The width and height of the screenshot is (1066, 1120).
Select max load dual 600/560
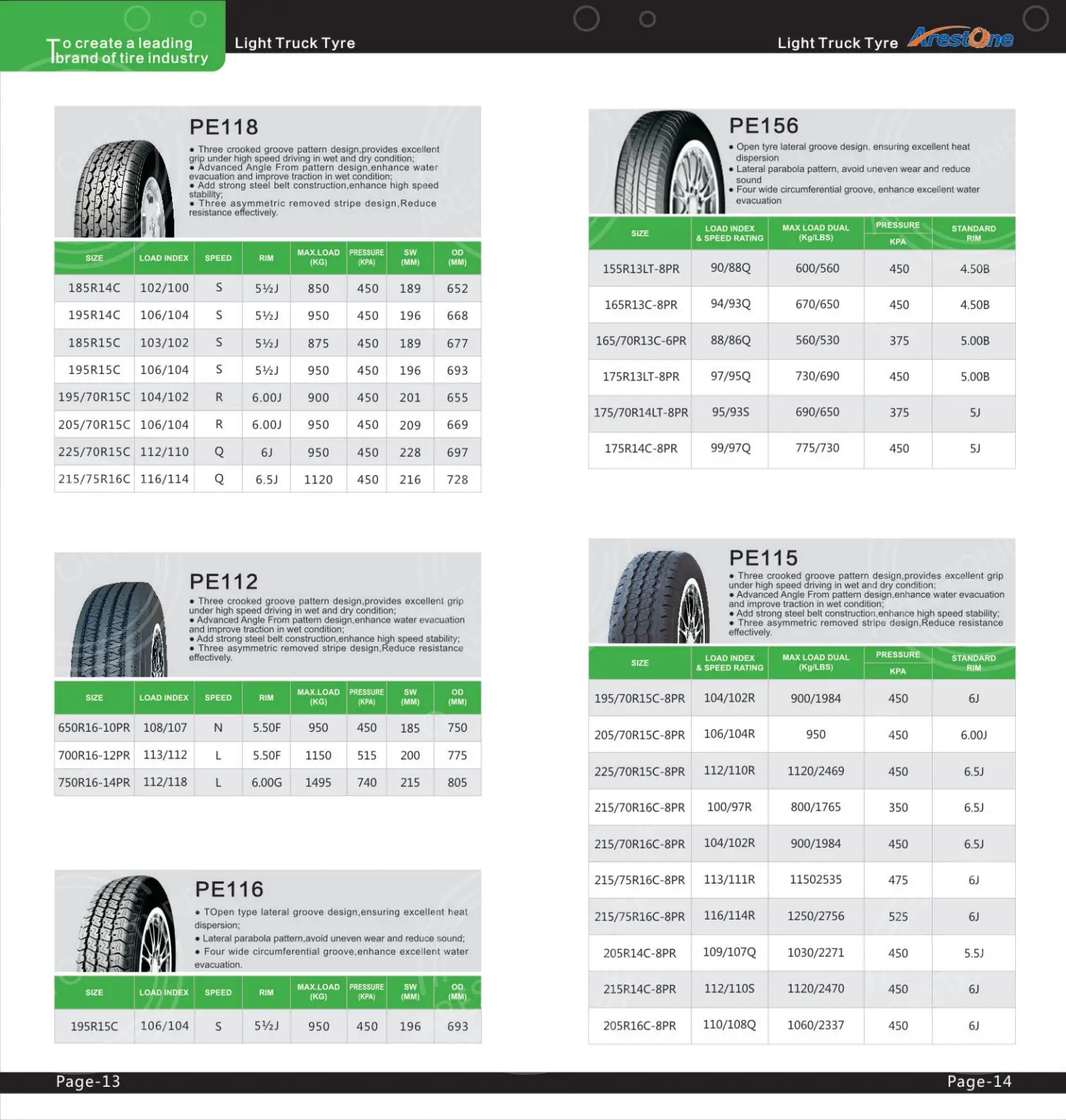817,268
